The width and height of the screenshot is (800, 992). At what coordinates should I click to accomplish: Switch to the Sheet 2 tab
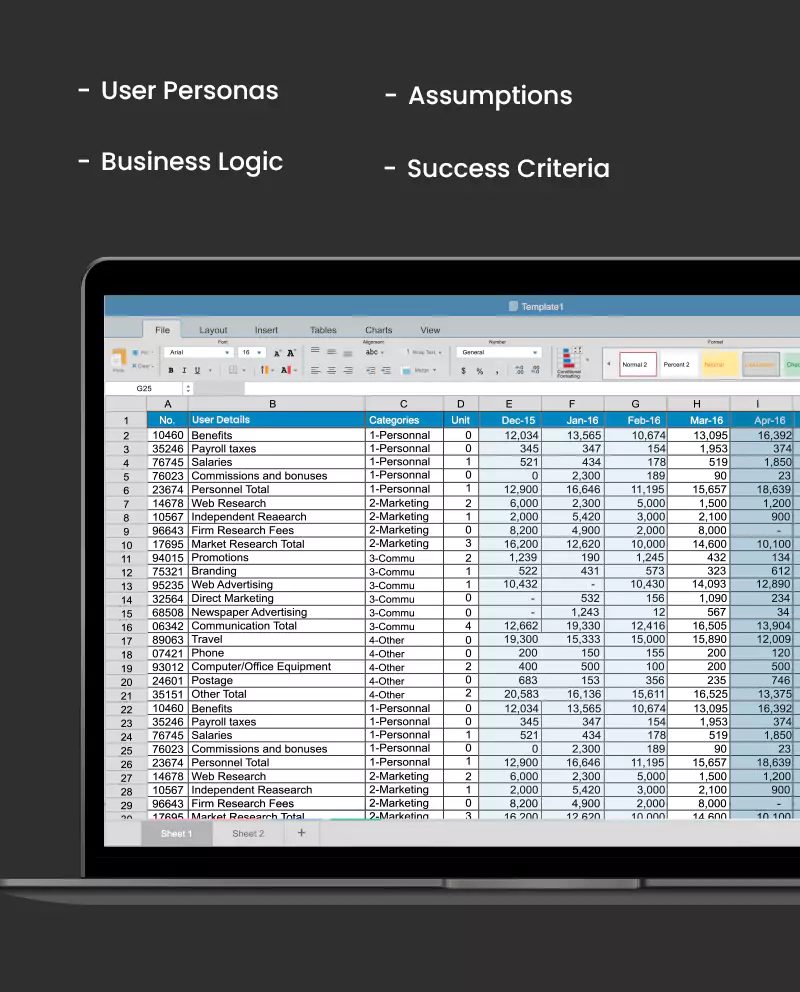[x=248, y=833]
